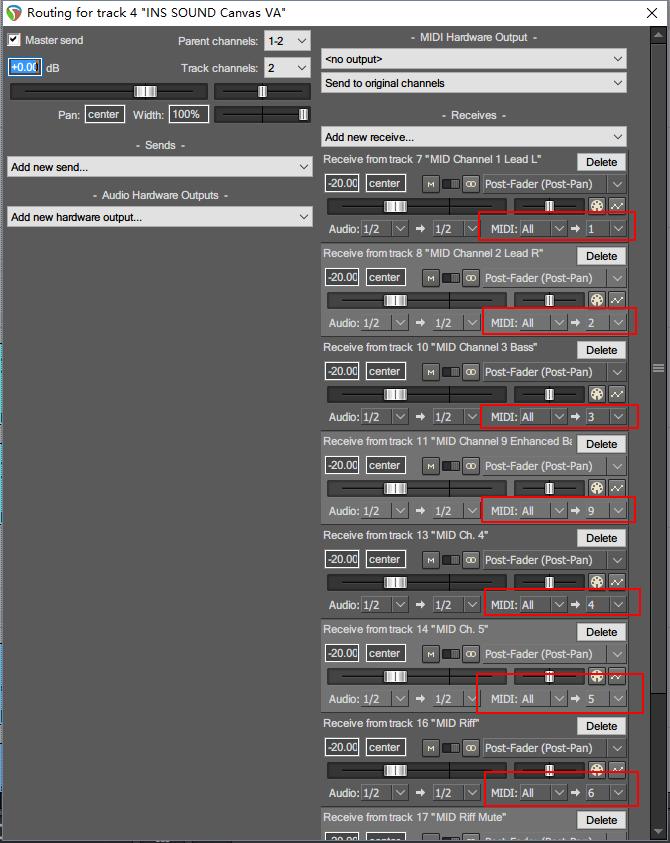Click the track width slider
This screenshot has height=843, width=670.
tap(262, 114)
